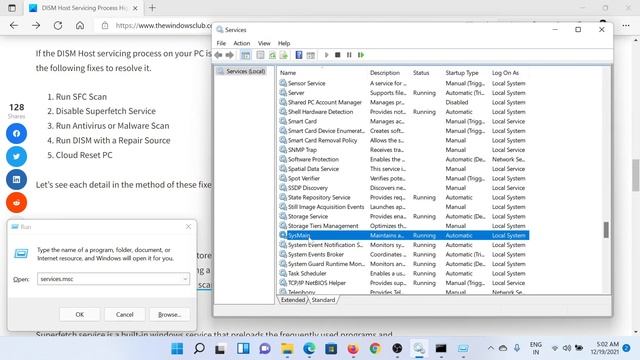The image size is (640, 360).
Task: Start the selected service with play icon
Action: click(x=326, y=55)
